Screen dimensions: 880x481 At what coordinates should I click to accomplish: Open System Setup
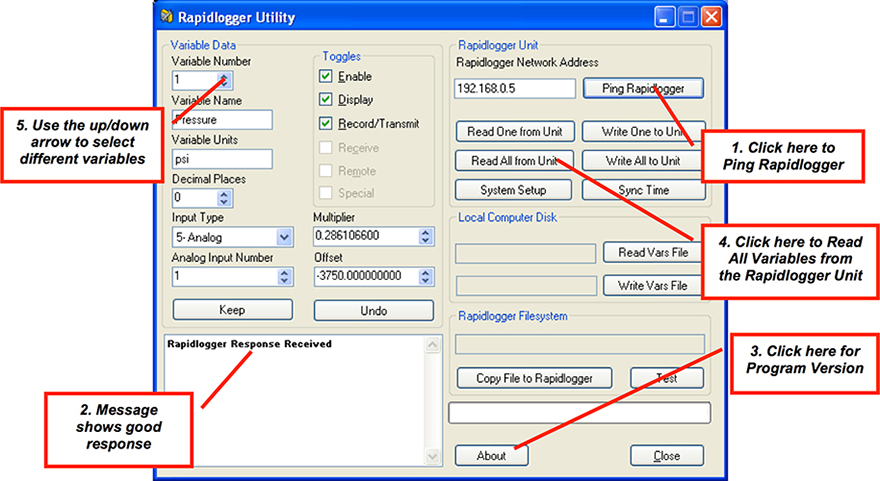pyautogui.click(x=513, y=190)
